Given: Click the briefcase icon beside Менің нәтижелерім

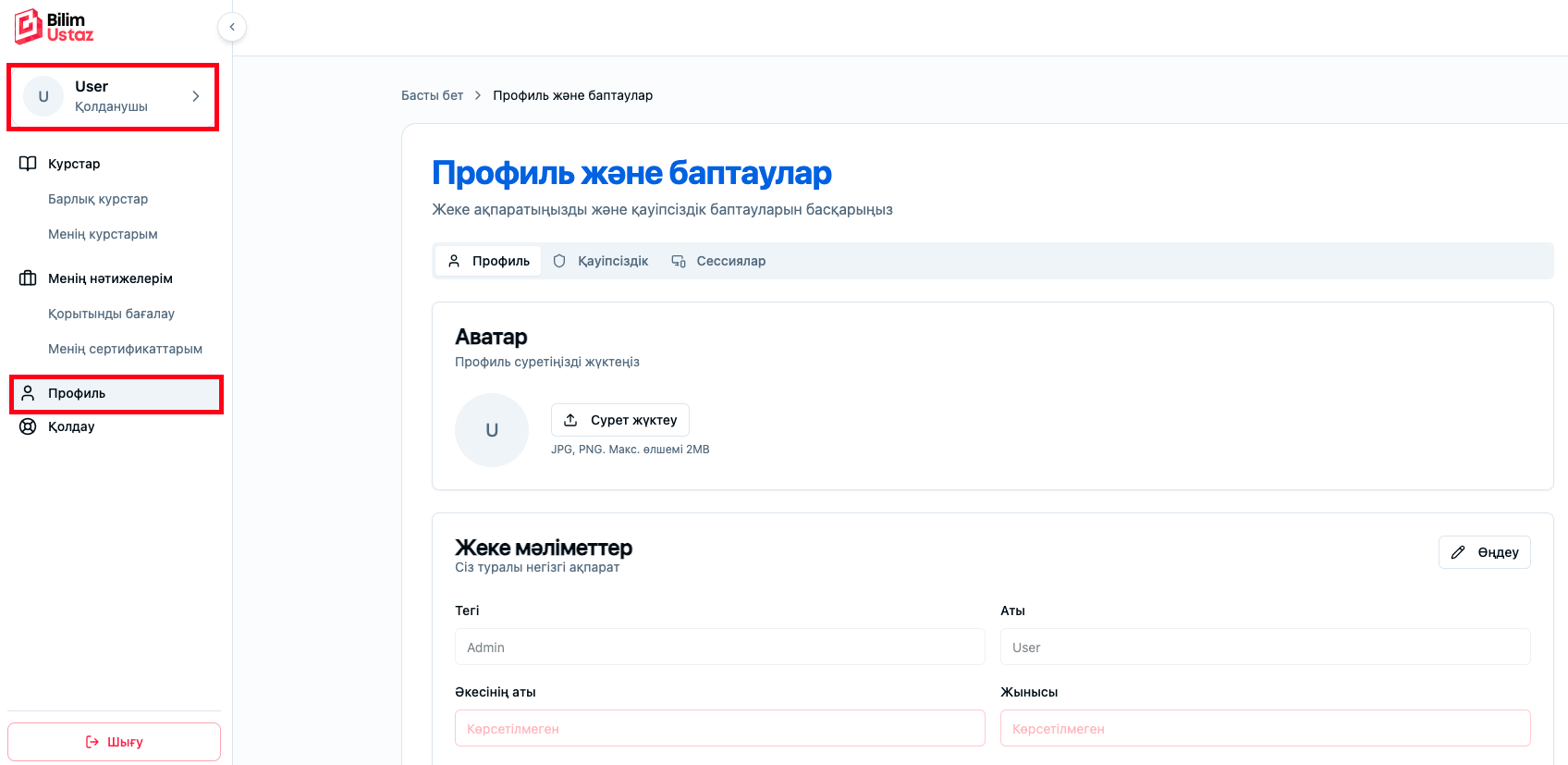Looking at the screenshot, I should pos(28,278).
